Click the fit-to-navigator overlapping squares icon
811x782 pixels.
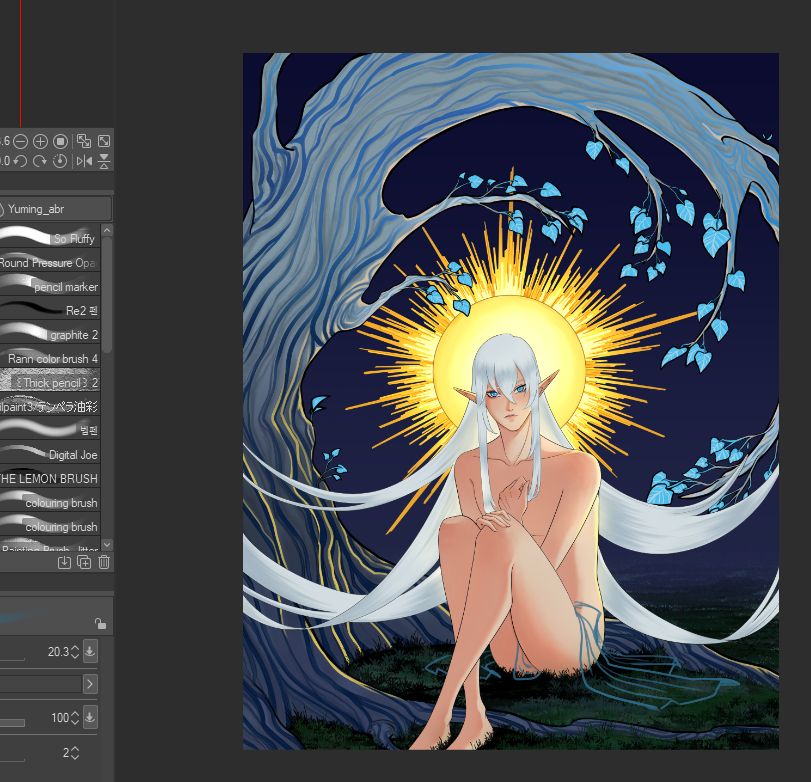[83, 141]
